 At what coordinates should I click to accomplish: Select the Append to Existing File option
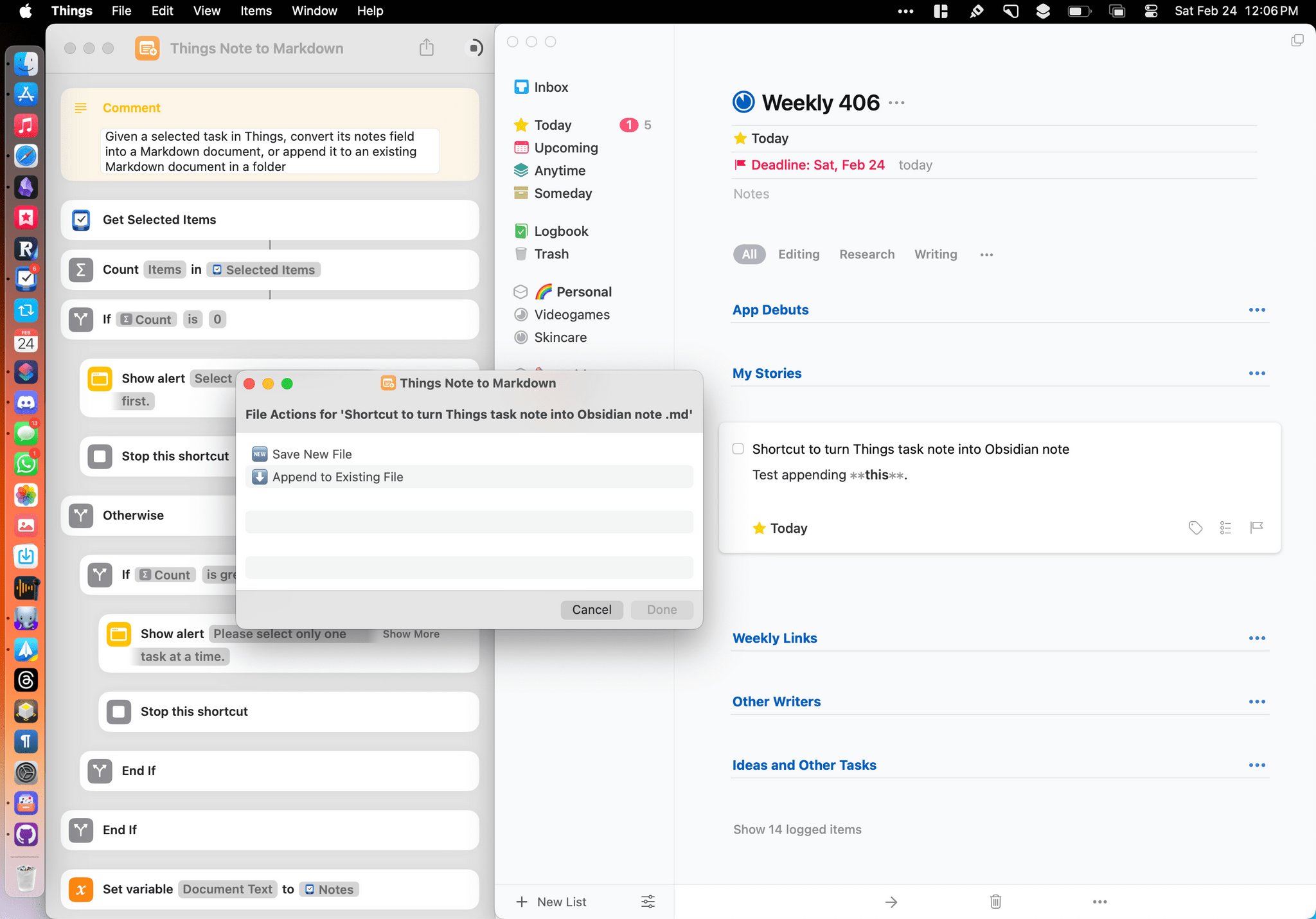(x=337, y=477)
